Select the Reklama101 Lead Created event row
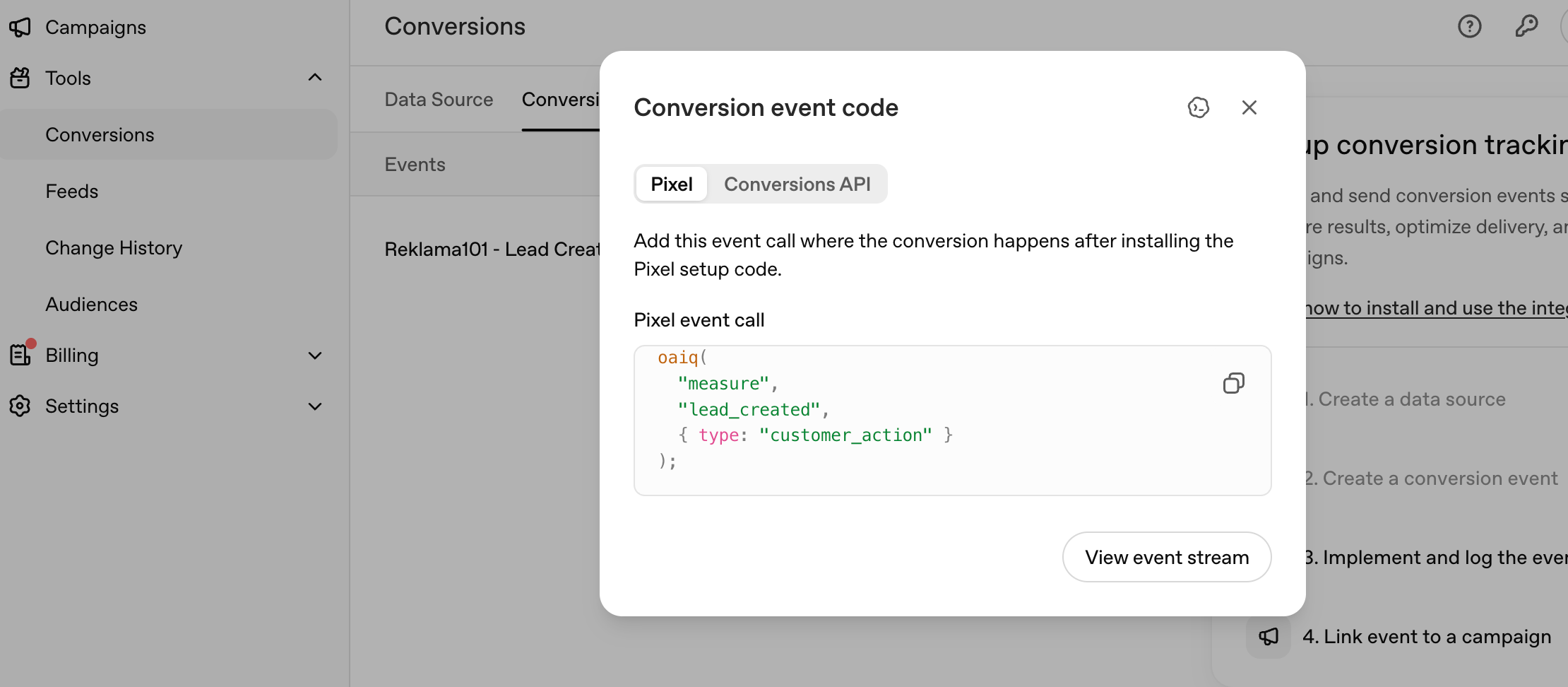The image size is (1568, 687). pos(492,249)
